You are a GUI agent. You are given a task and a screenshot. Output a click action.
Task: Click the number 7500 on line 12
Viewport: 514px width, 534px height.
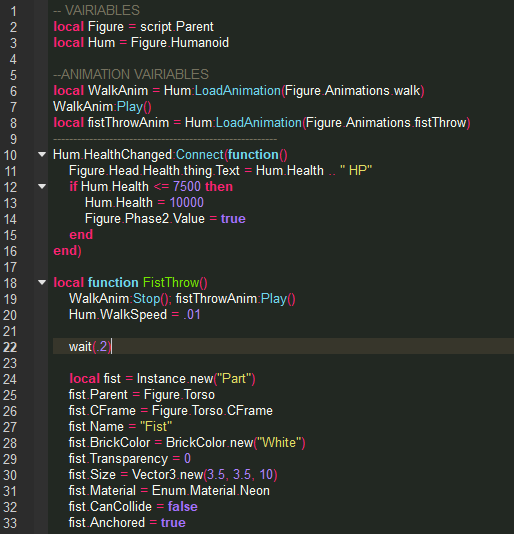(x=187, y=187)
